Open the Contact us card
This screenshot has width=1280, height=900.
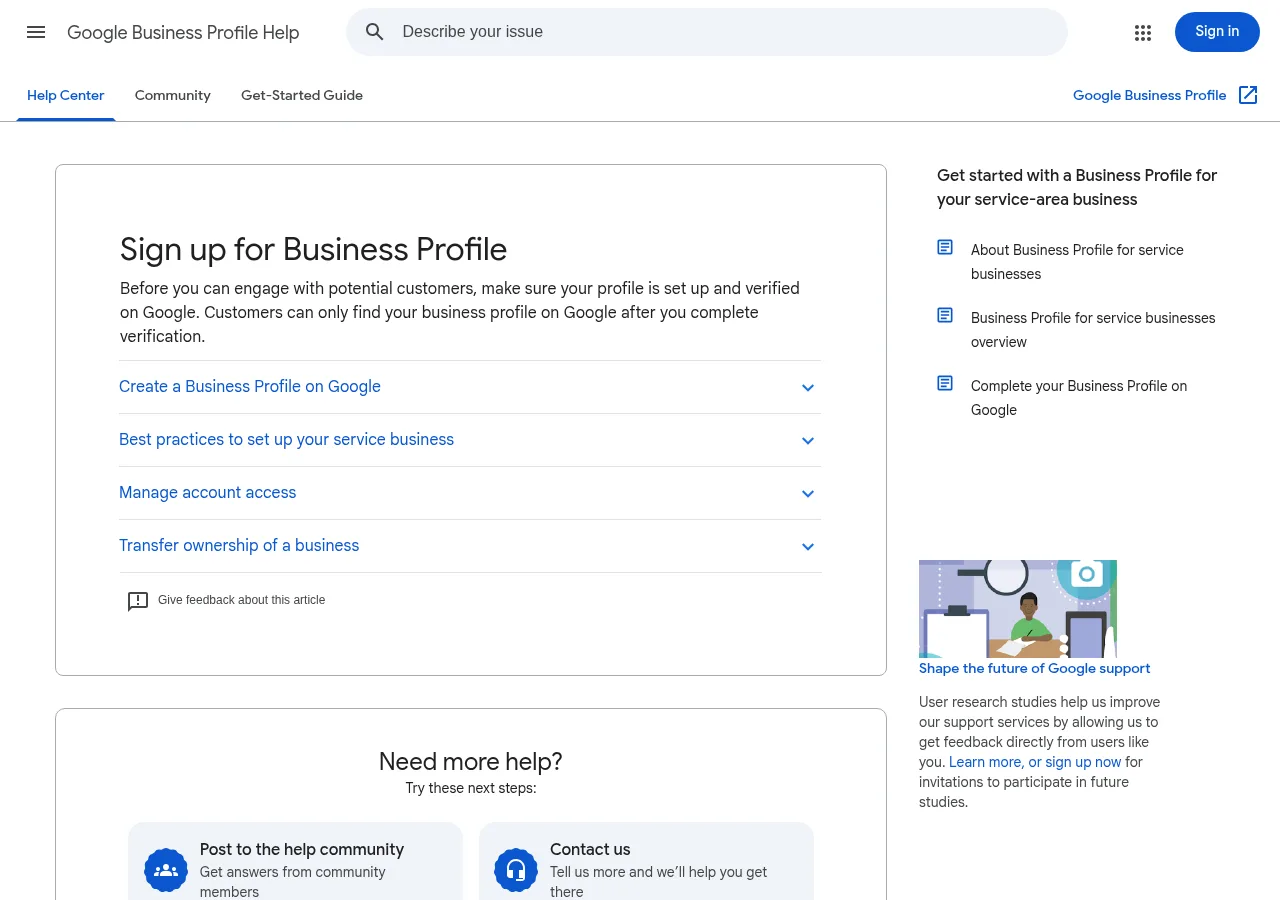(x=646, y=863)
